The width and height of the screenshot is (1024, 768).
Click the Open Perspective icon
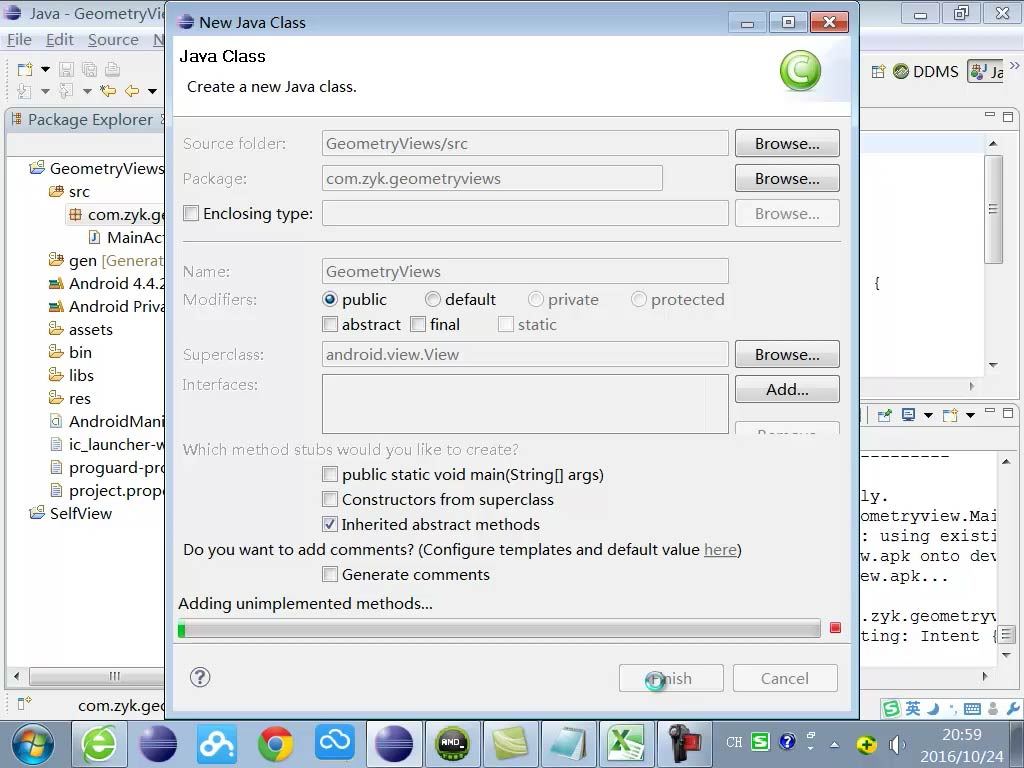coord(878,72)
